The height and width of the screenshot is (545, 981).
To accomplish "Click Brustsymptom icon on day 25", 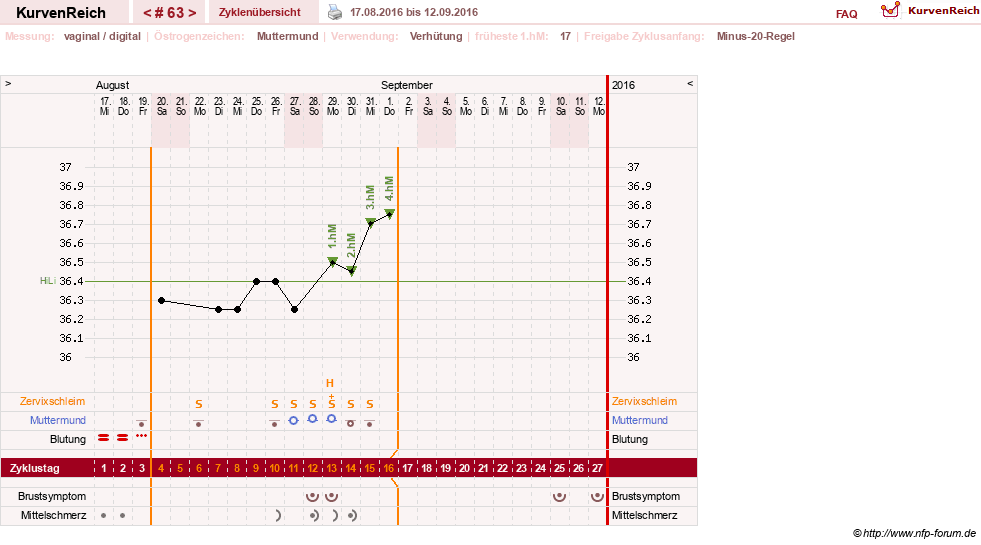I will coord(559,497).
